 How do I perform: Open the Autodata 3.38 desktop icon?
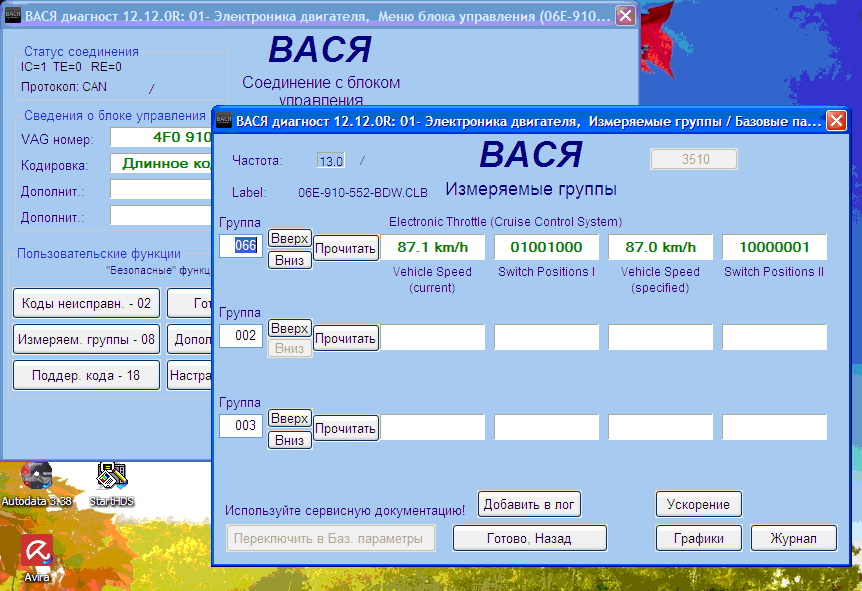coord(36,483)
